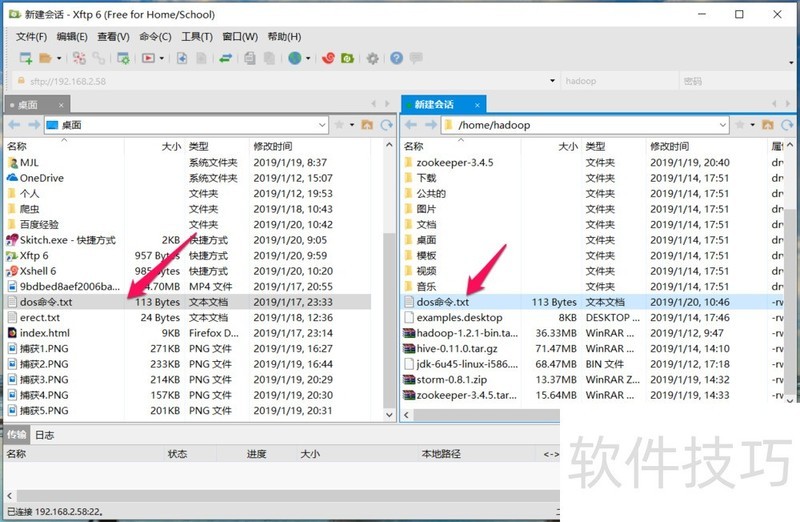
Task: Click the New Session toolbar icon
Action: click(x=26, y=58)
